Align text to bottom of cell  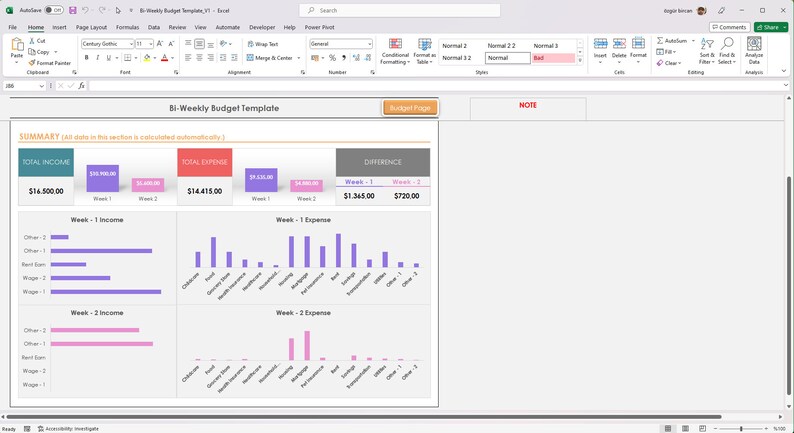tap(211, 44)
